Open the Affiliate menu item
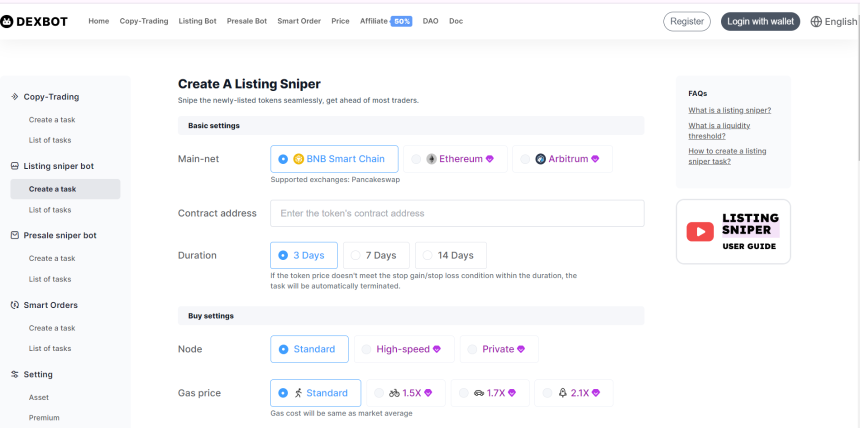The image size is (860, 428). (x=374, y=21)
